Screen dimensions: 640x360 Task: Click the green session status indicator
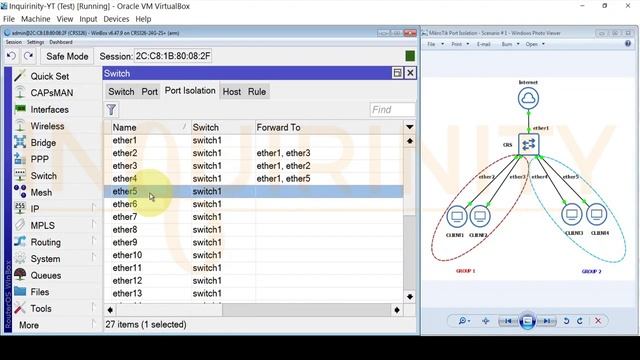pos(410,56)
